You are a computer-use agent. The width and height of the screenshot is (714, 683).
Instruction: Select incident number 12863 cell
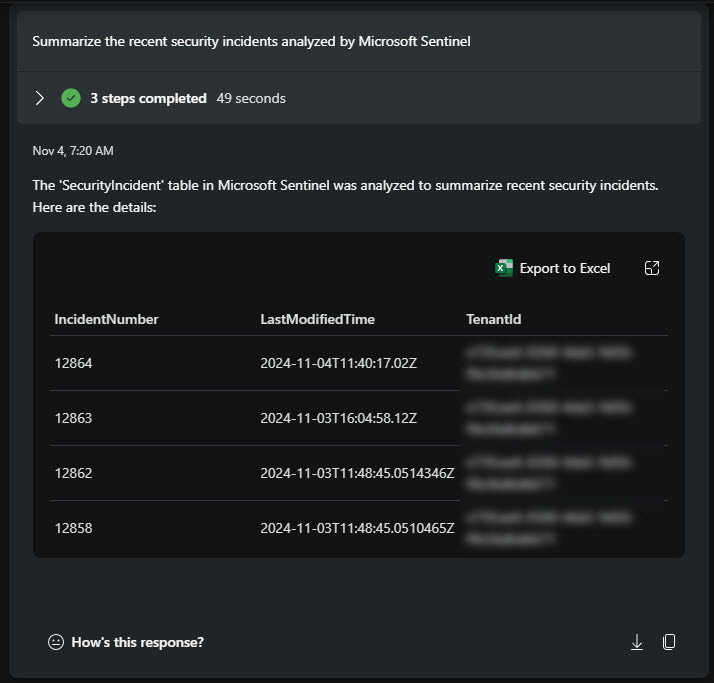[x=73, y=418]
